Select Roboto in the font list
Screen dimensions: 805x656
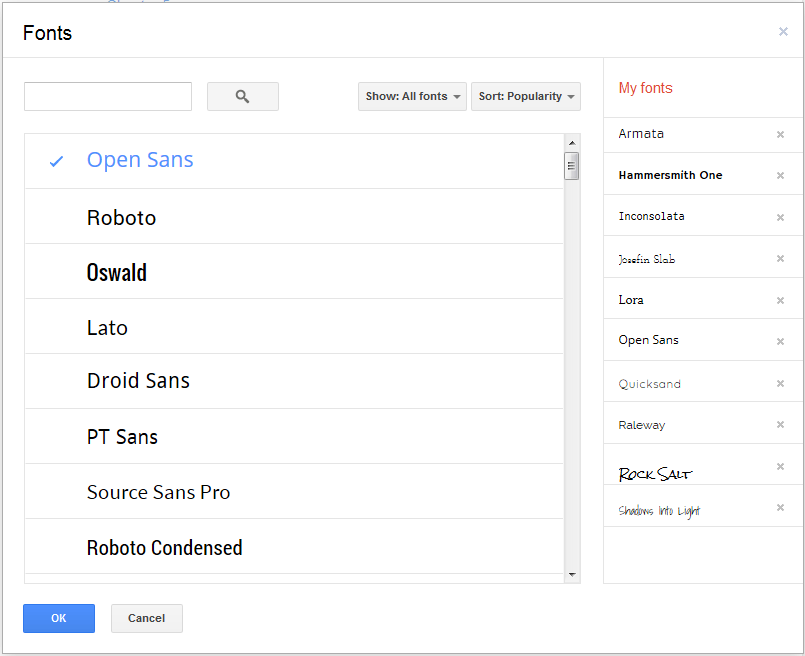pyautogui.click(x=294, y=217)
